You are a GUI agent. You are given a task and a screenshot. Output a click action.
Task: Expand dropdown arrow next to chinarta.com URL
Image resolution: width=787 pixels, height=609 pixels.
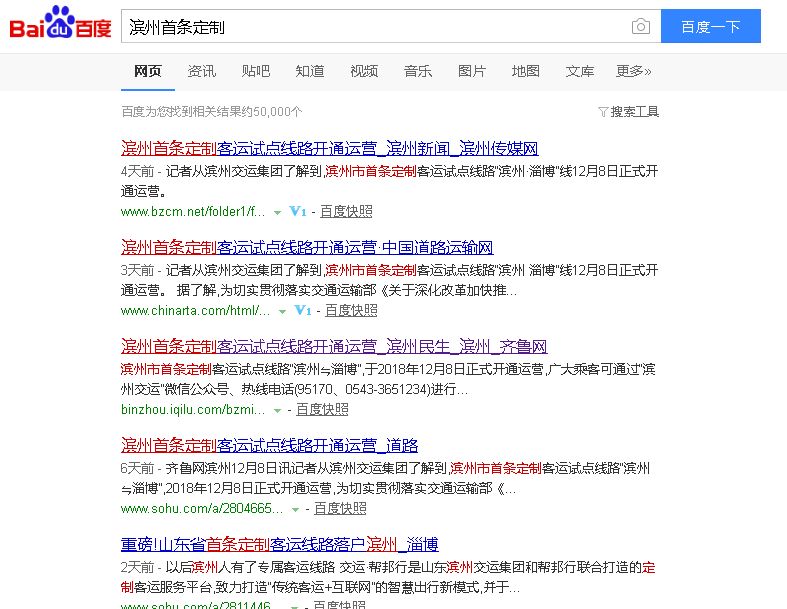282,312
